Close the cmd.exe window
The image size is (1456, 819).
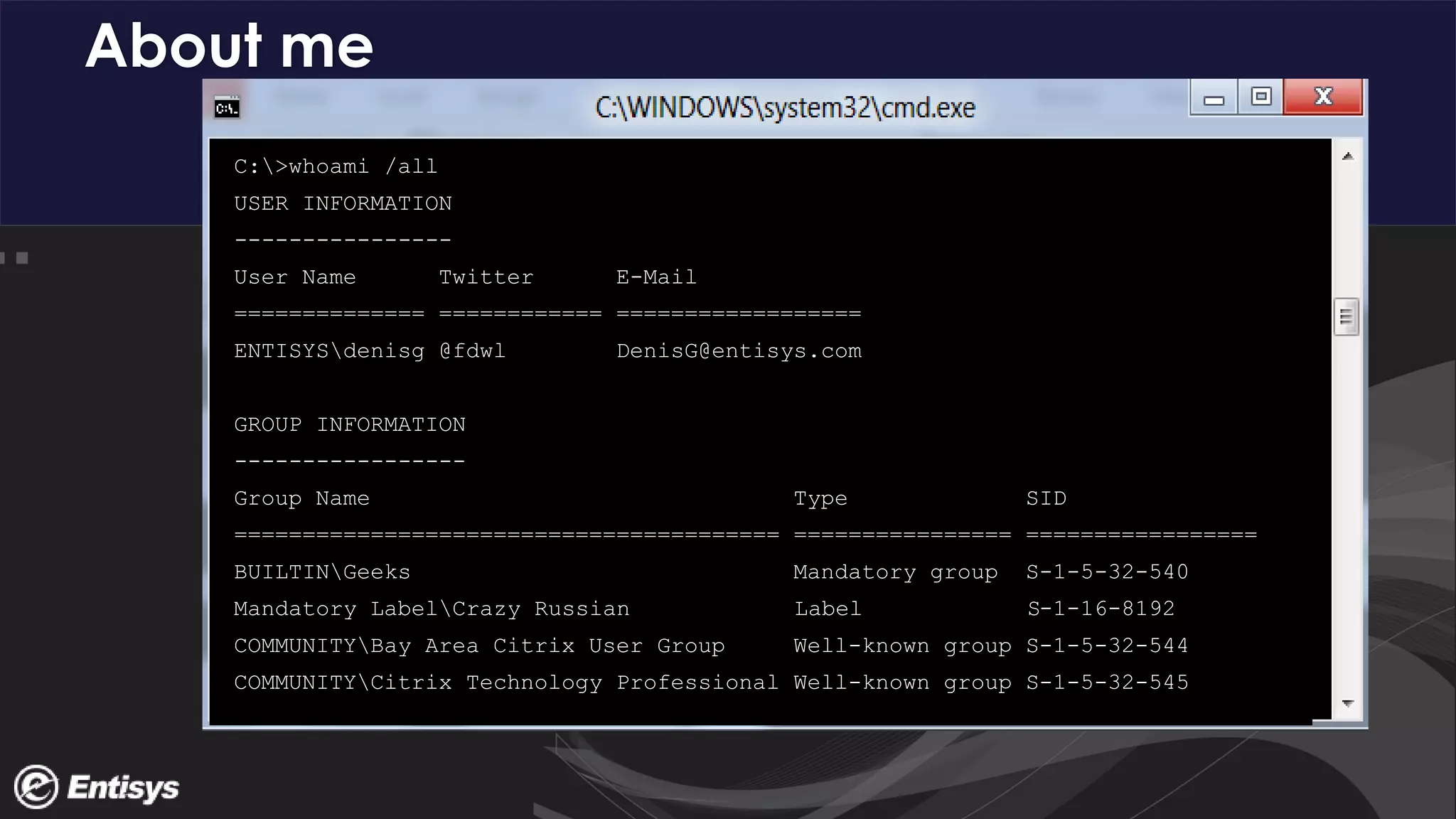[x=1323, y=97]
